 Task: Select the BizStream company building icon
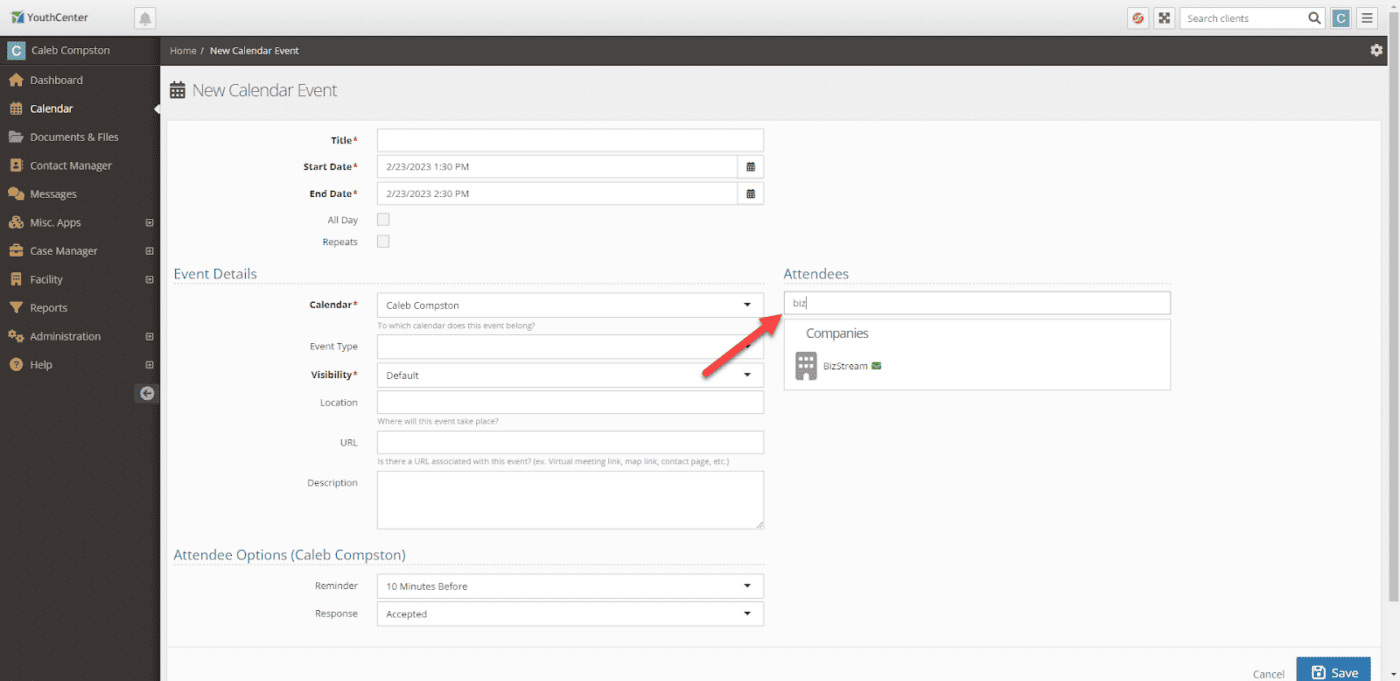[x=806, y=366]
